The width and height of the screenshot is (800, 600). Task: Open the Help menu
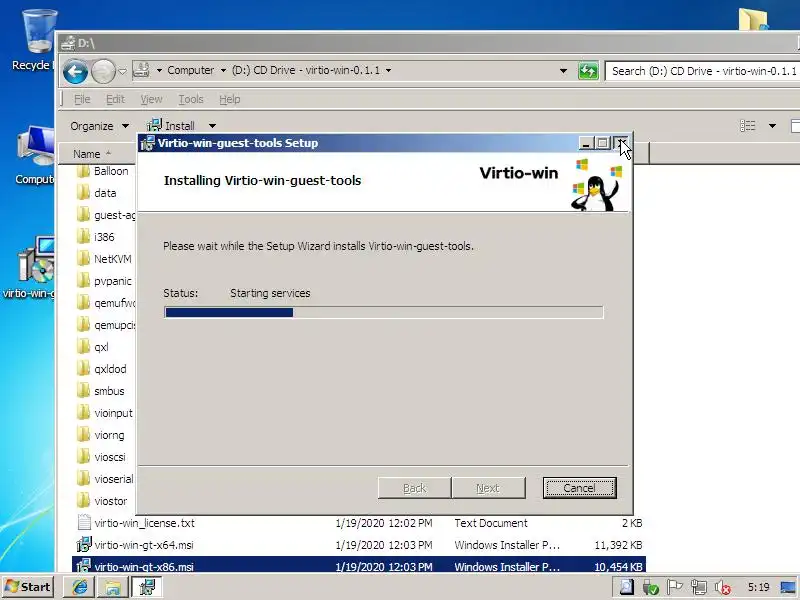230,99
